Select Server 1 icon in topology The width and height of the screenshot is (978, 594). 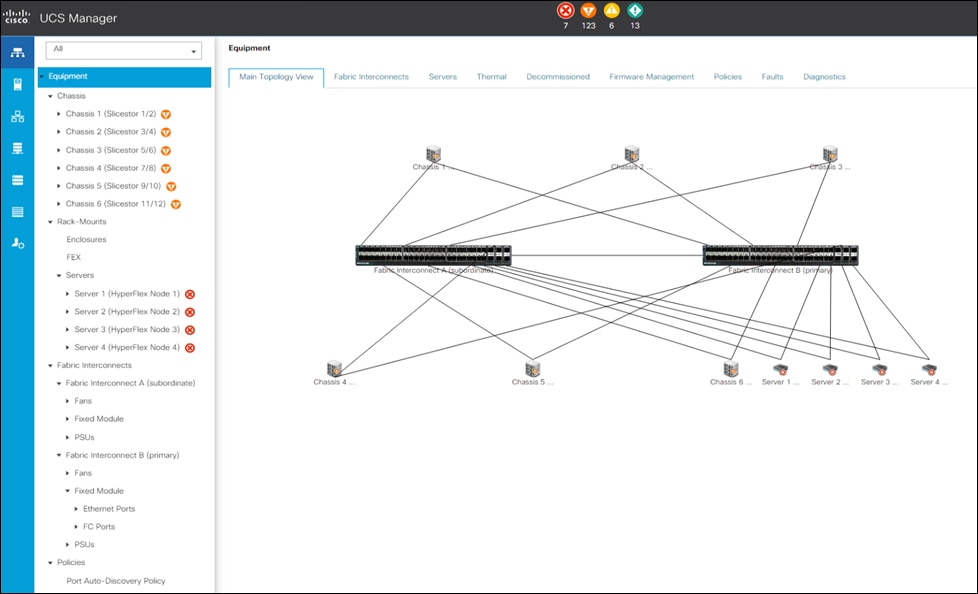(780, 370)
